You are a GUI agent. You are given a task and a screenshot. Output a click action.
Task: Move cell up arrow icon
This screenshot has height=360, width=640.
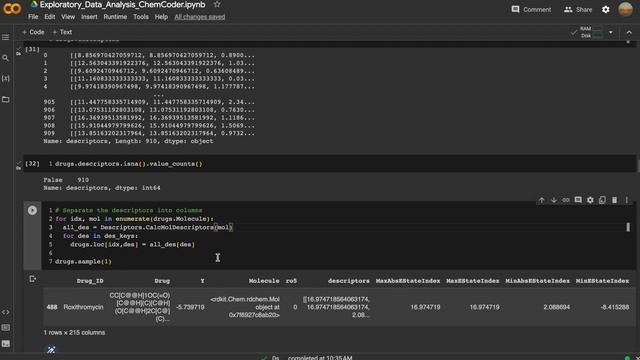(x=542, y=200)
